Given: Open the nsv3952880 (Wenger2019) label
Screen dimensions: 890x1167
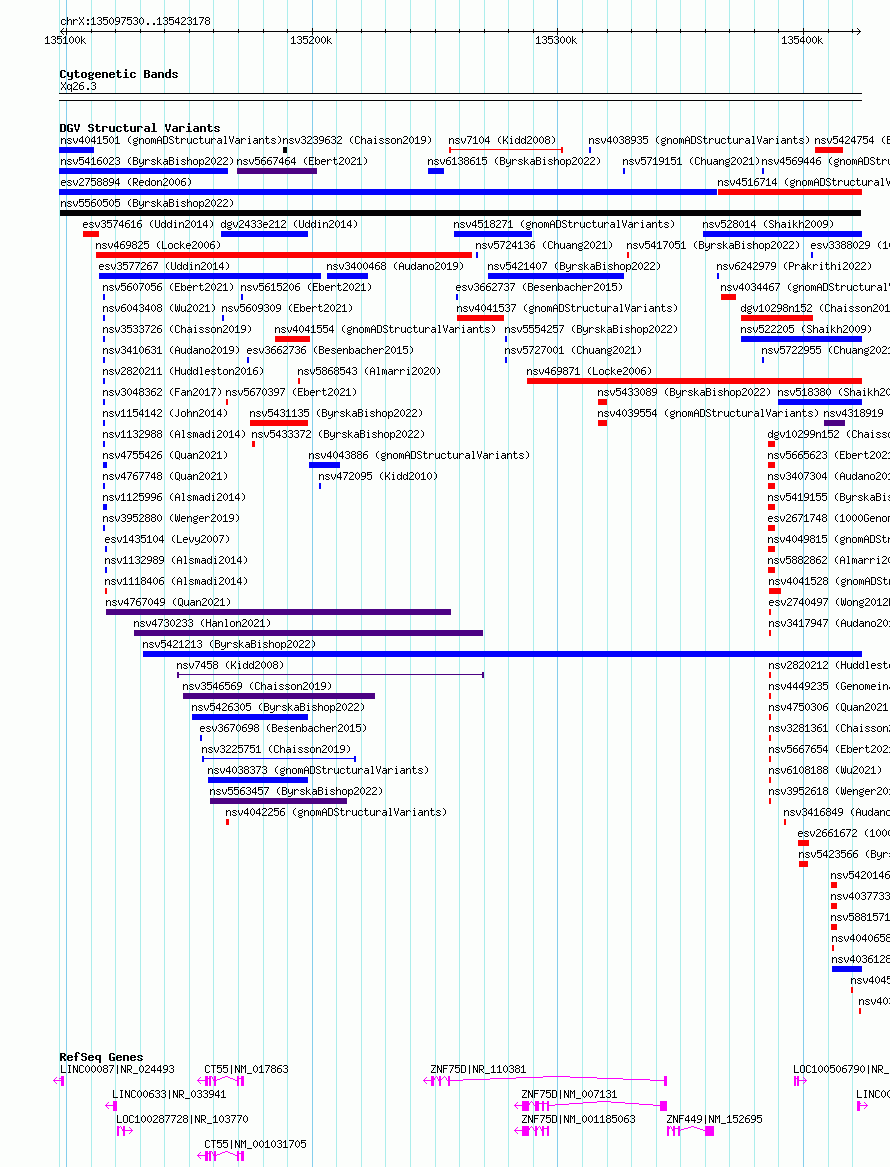Looking at the screenshot, I should point(171,519).
